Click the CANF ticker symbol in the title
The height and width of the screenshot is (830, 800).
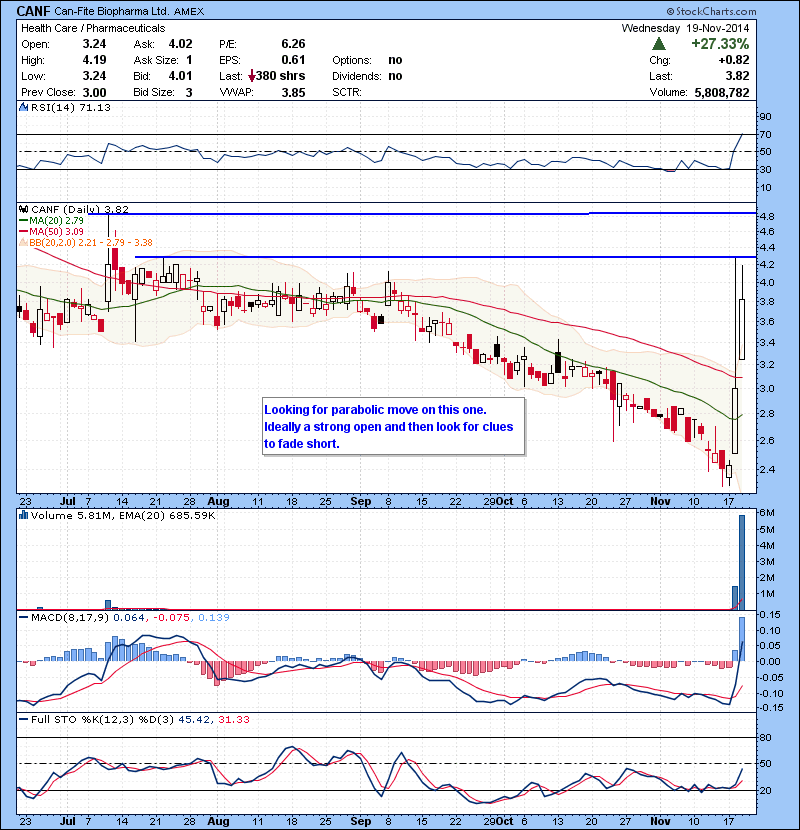coord(33,11)
